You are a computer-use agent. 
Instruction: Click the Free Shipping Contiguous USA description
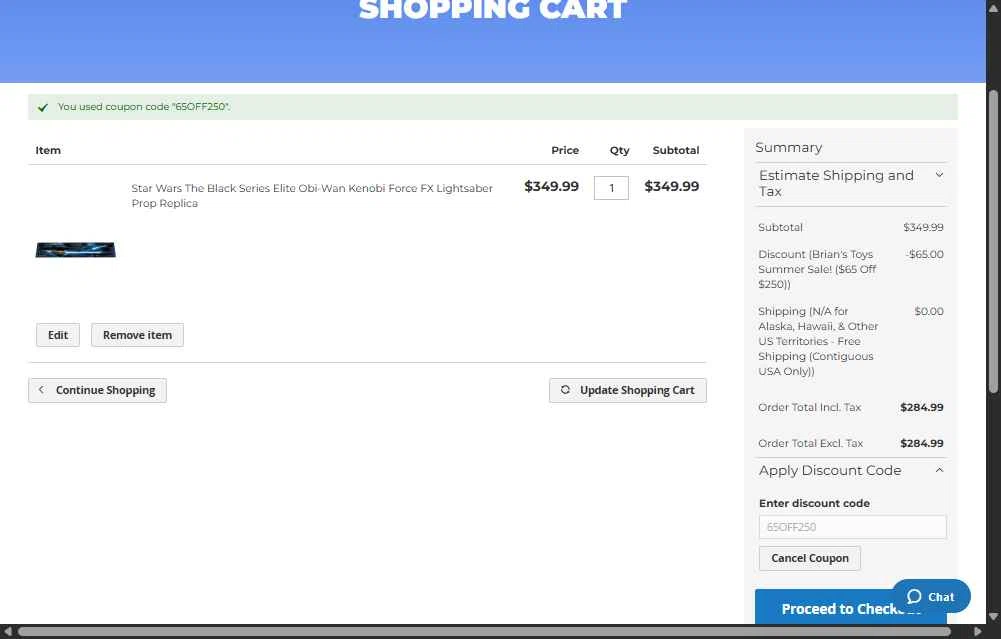coord(818,342)
